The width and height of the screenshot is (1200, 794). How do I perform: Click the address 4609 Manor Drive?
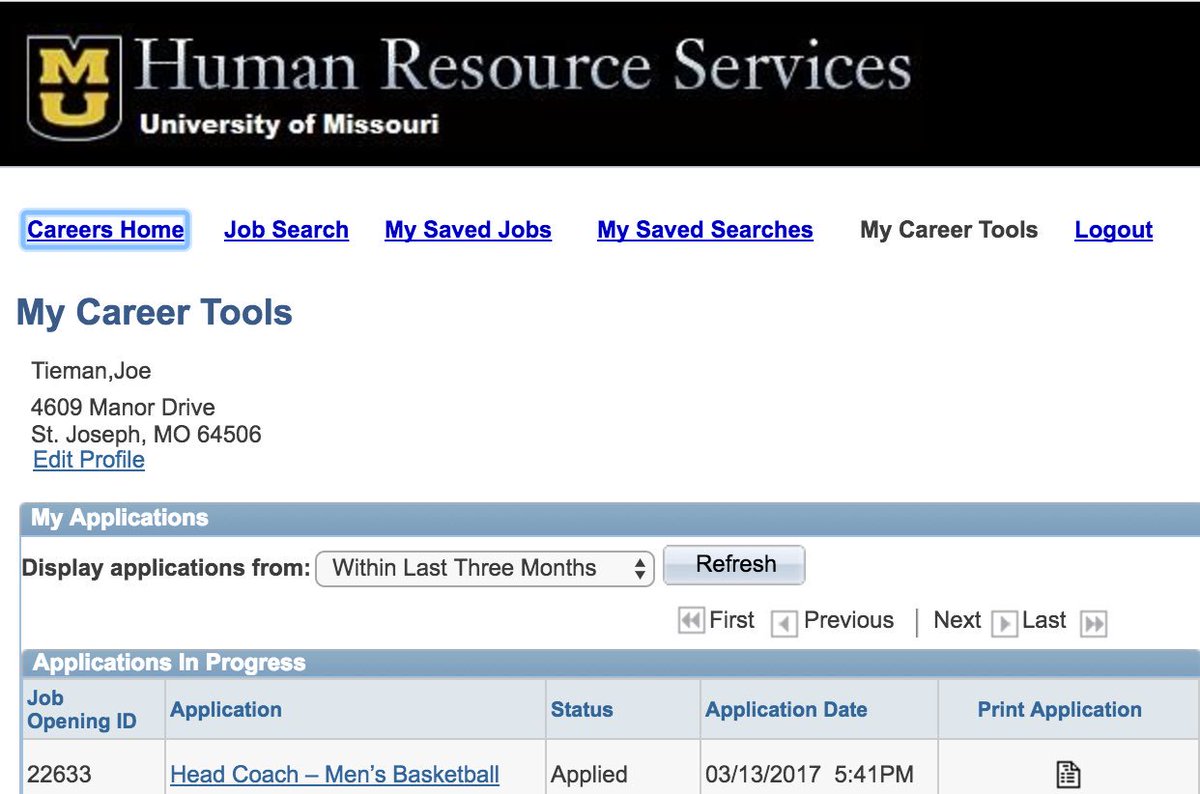(x=123, y=408)
